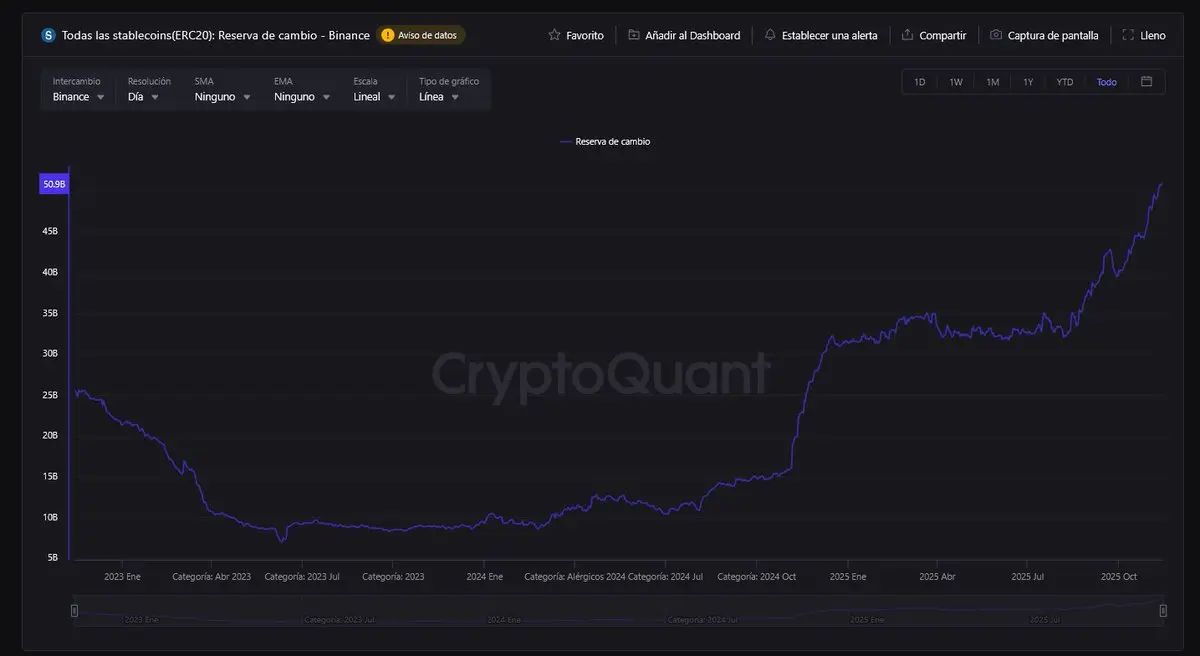The width and height of the screenshot is (1200, 656).
Task: Select the 1Y time range
Action: [x=1028, y=82]
